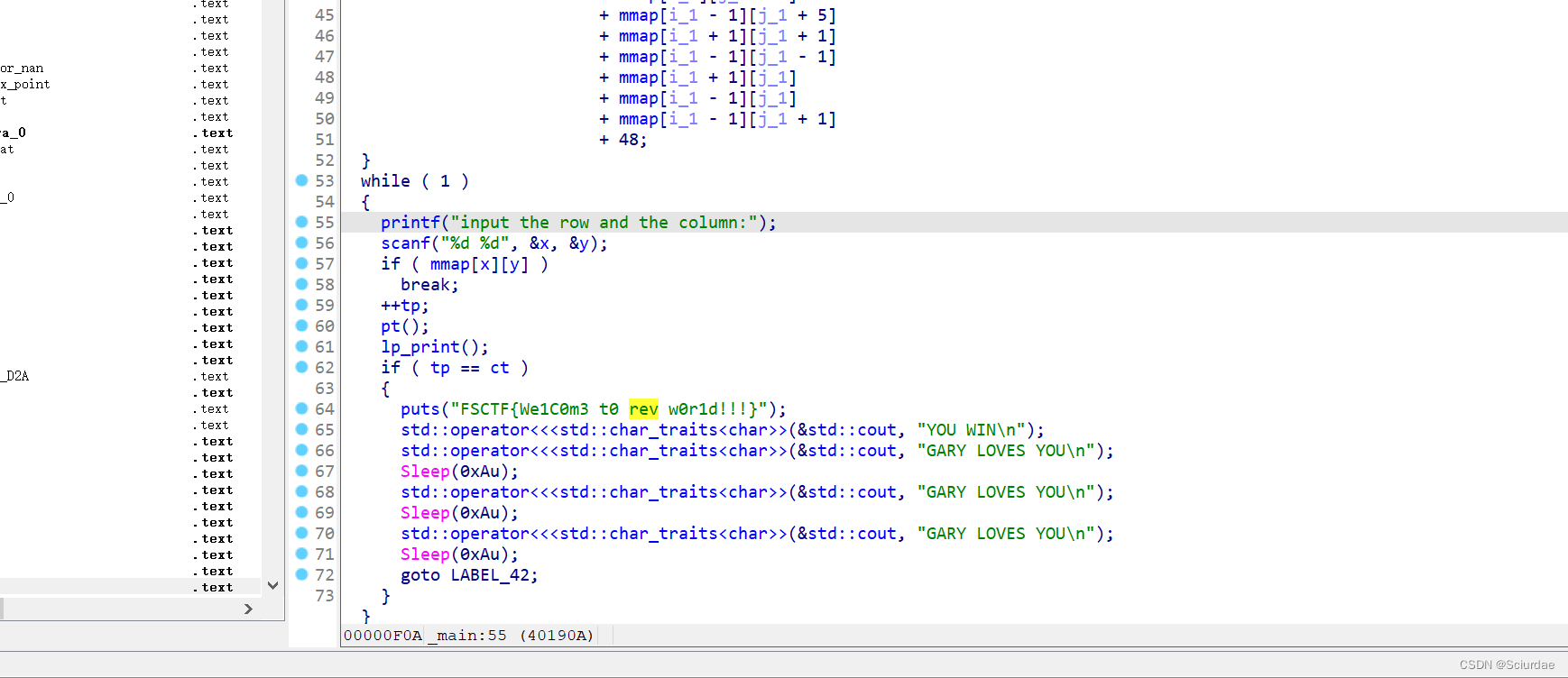Click the + 48; expression on line 51
The image size is (1568, 678).
tap(623, 140)
